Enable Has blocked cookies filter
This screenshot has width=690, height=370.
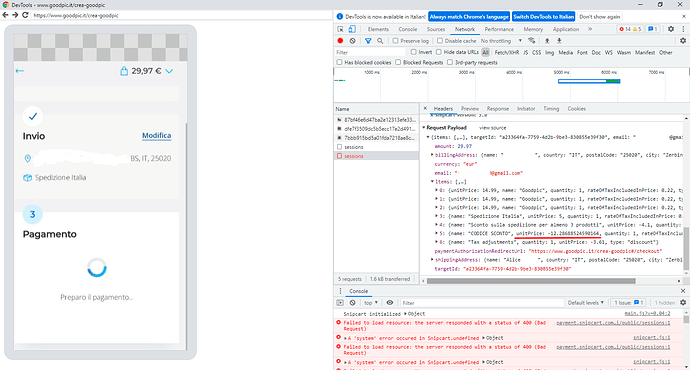[x=339, y=62]
